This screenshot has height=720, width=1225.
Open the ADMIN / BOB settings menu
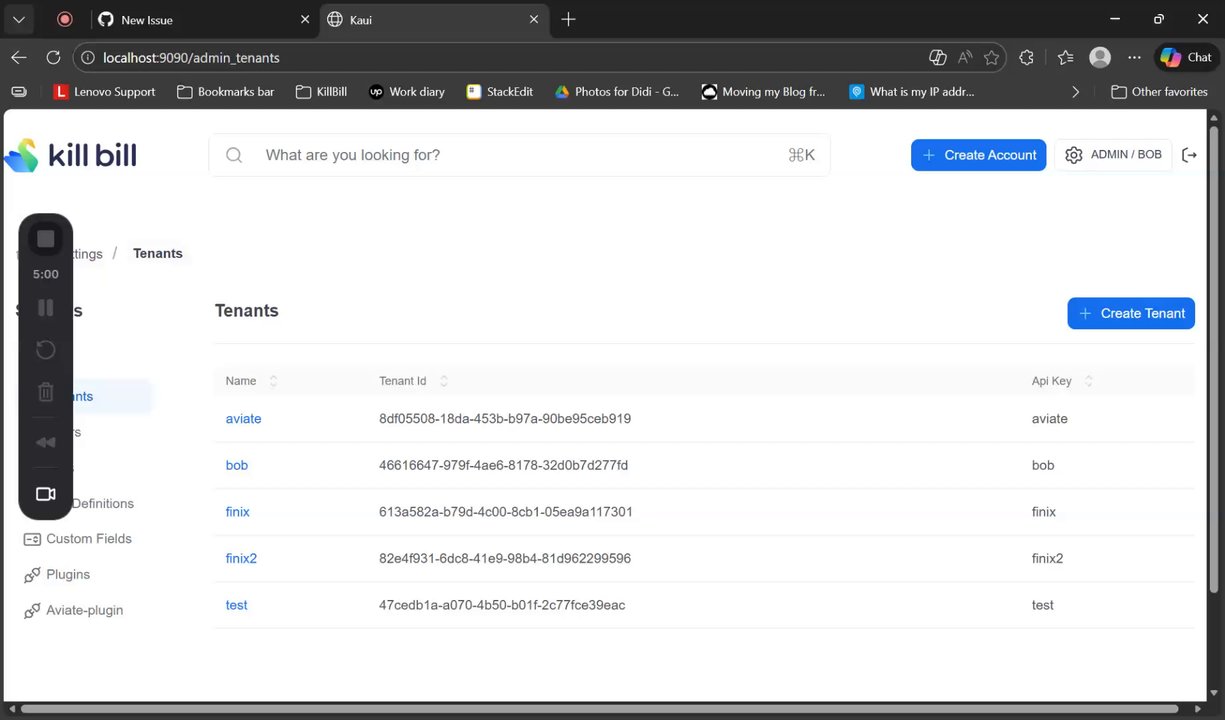click(x=1113, y=155)
